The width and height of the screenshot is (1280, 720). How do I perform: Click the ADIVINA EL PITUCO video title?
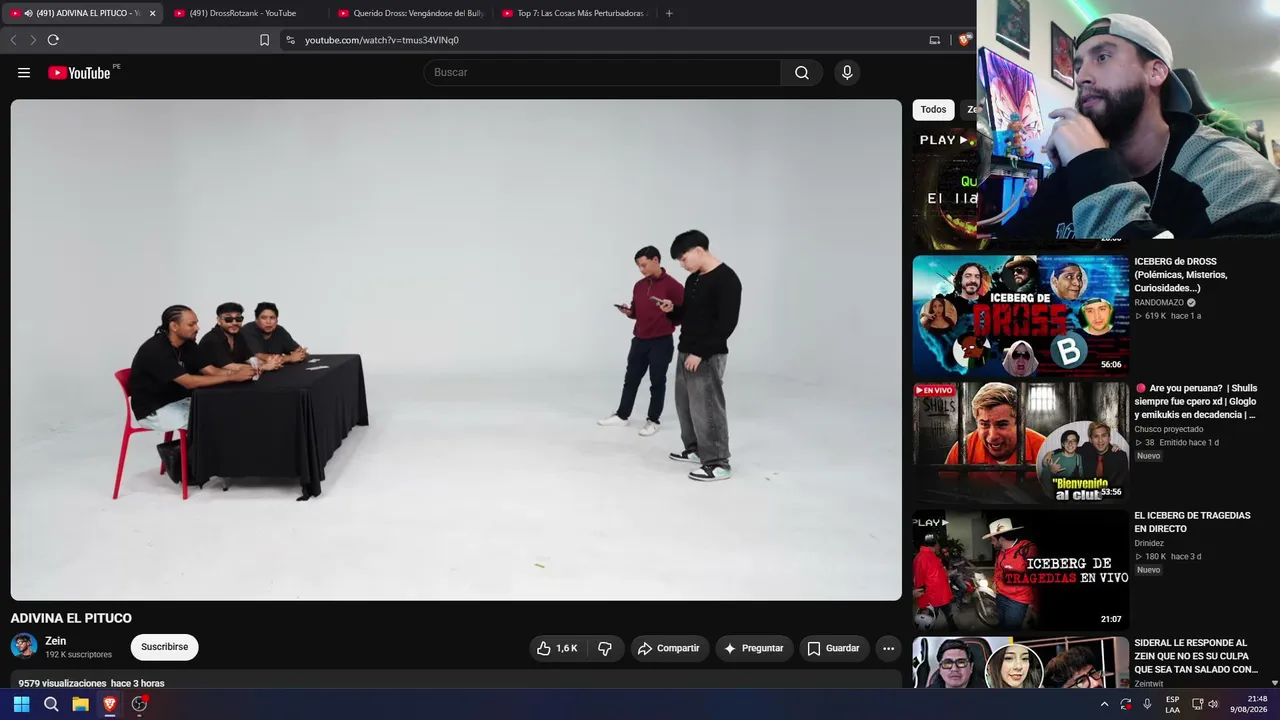tap(71, 618)
